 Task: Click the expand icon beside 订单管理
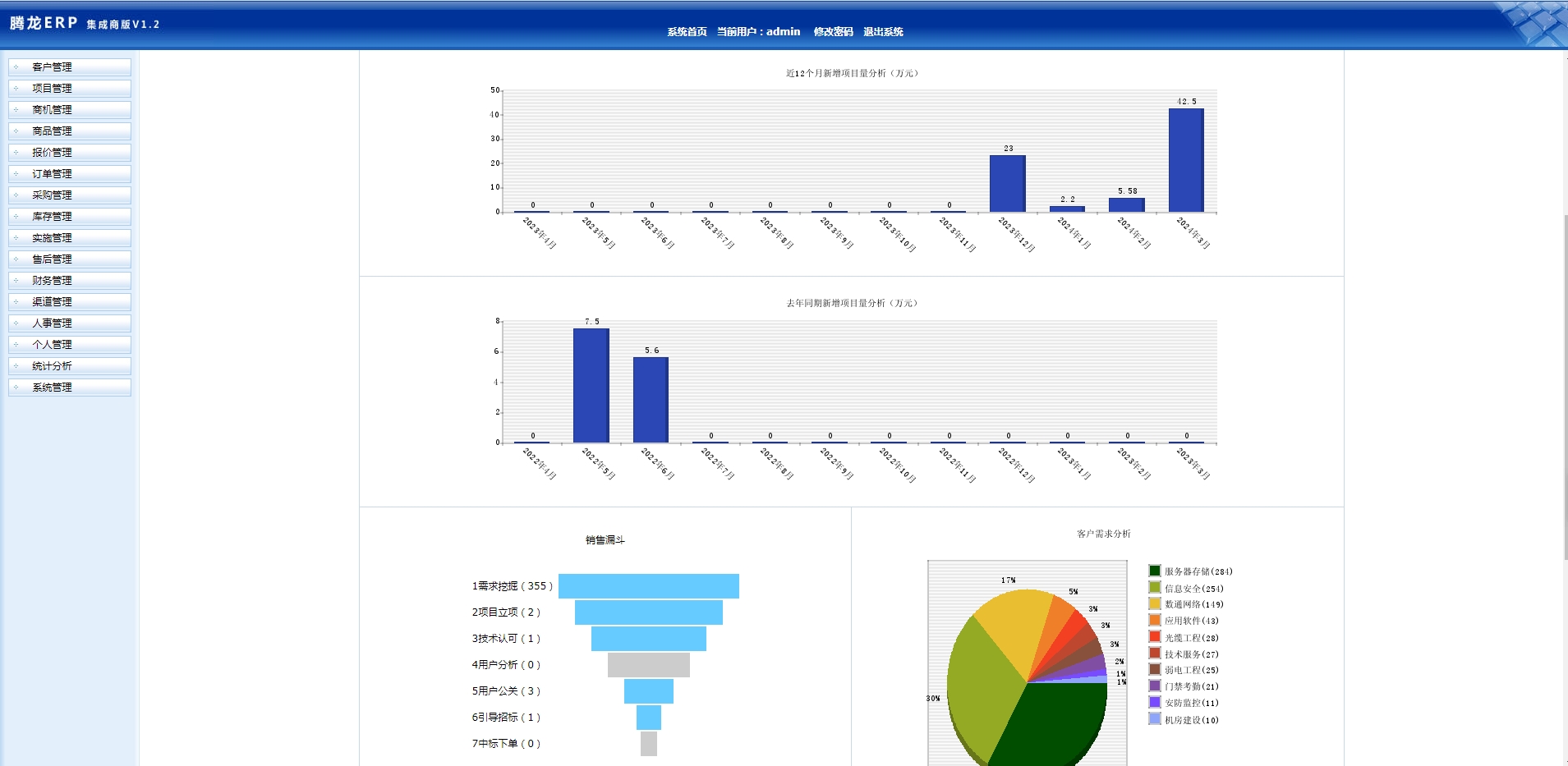point(16,173)
